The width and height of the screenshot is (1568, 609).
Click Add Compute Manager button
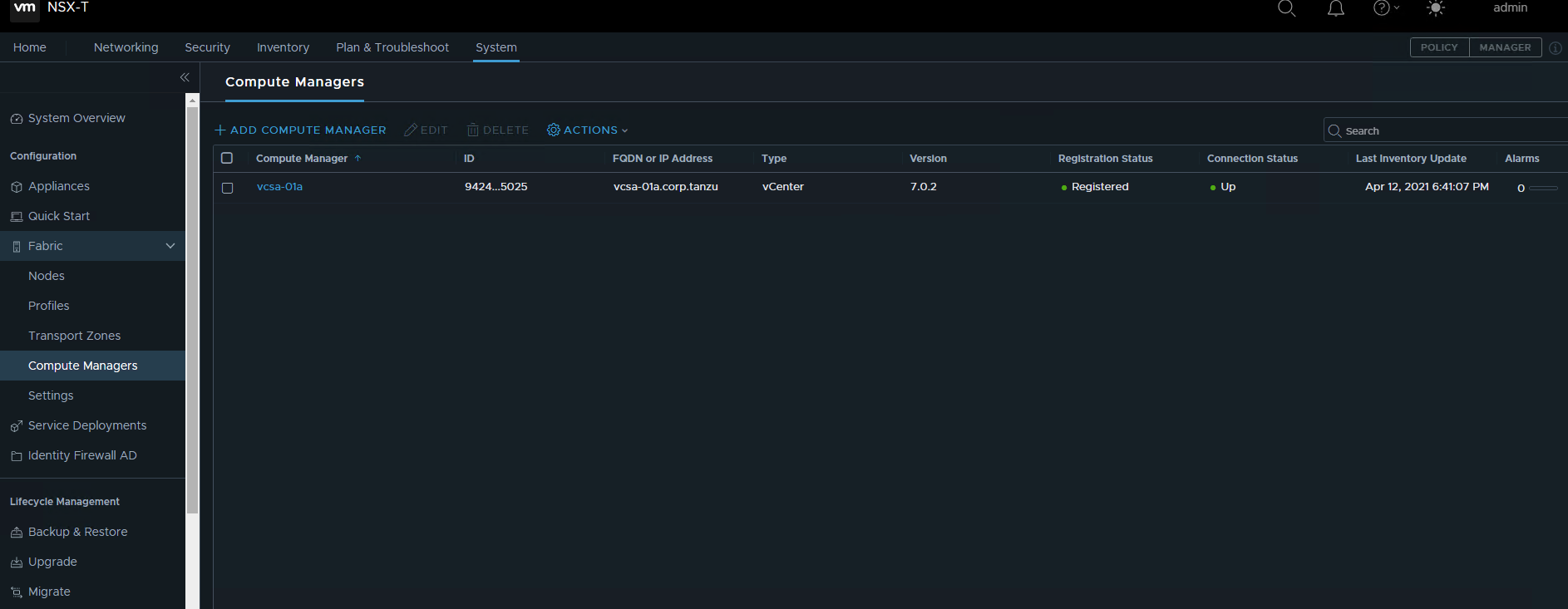[x=300, y=130]
